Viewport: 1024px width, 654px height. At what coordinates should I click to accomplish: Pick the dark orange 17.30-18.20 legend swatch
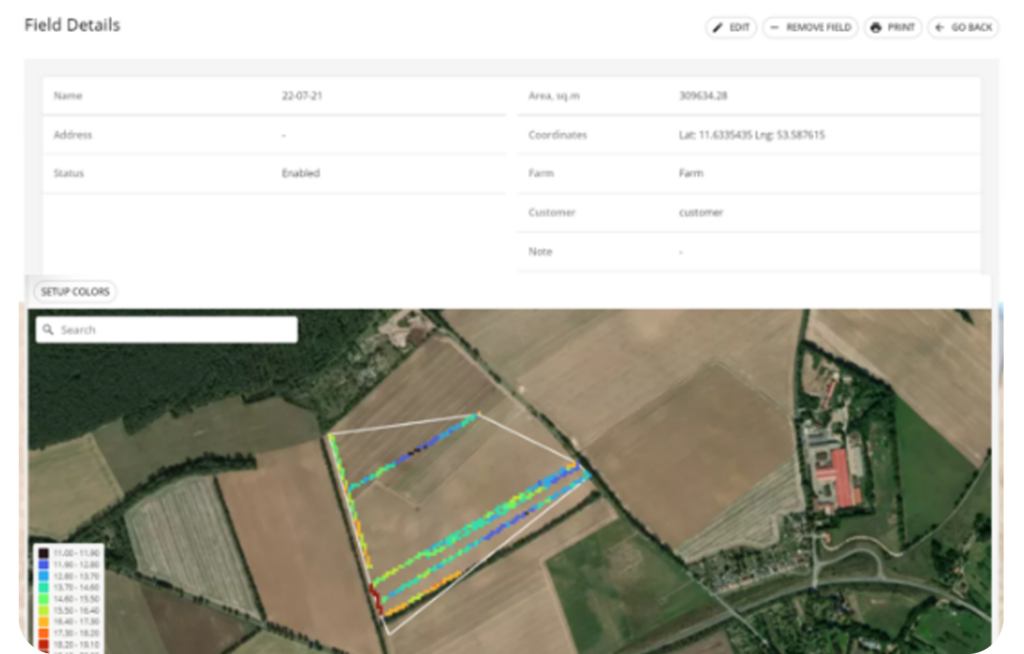coord(42,633)
